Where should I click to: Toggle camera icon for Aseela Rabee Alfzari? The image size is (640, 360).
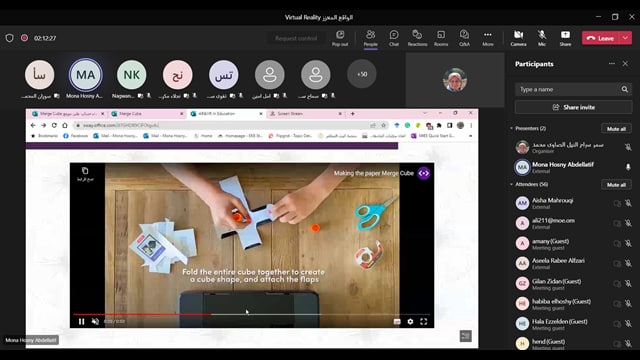tap(617, 264)
